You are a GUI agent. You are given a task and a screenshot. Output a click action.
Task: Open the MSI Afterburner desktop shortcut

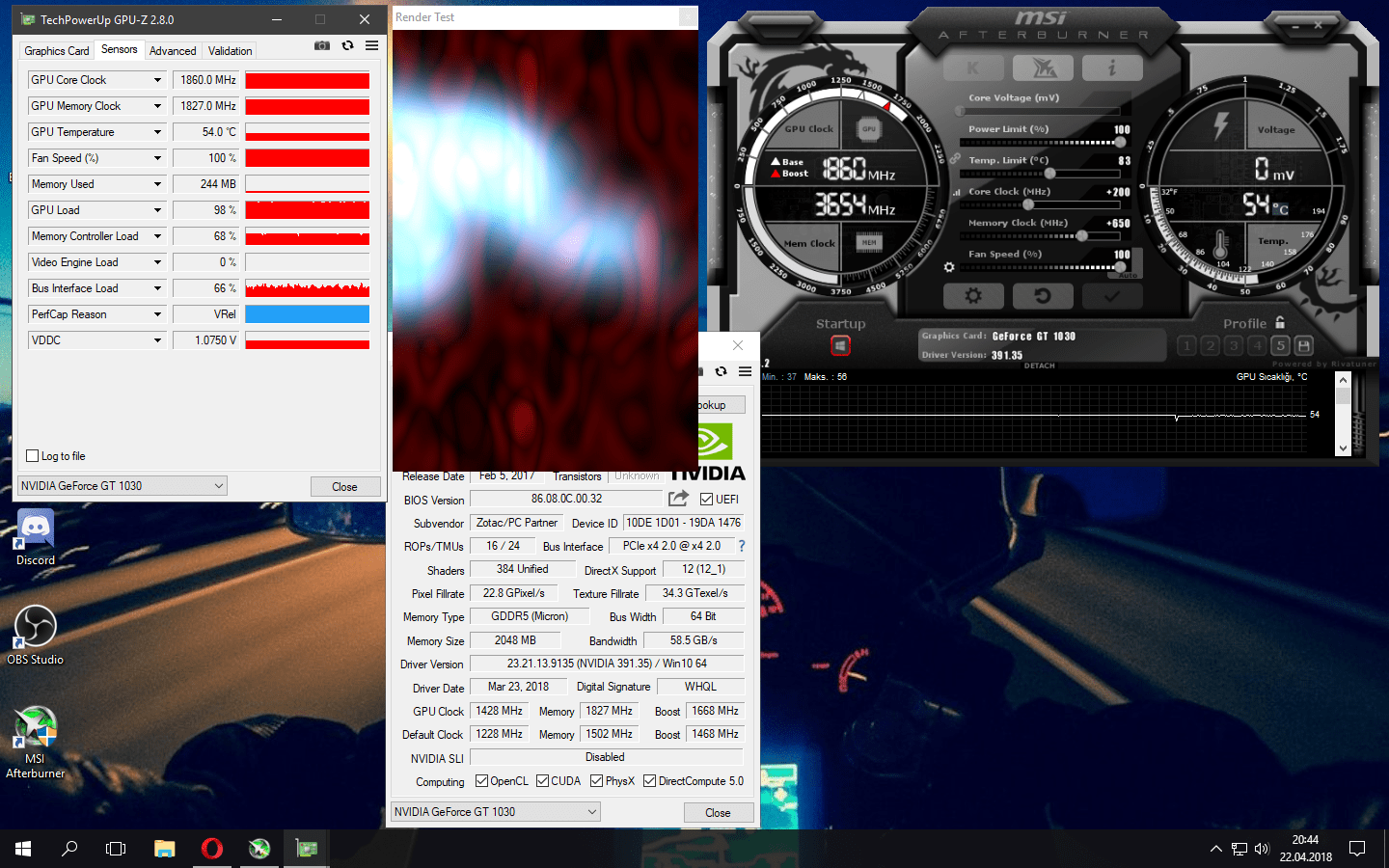[x=36, y=742]
